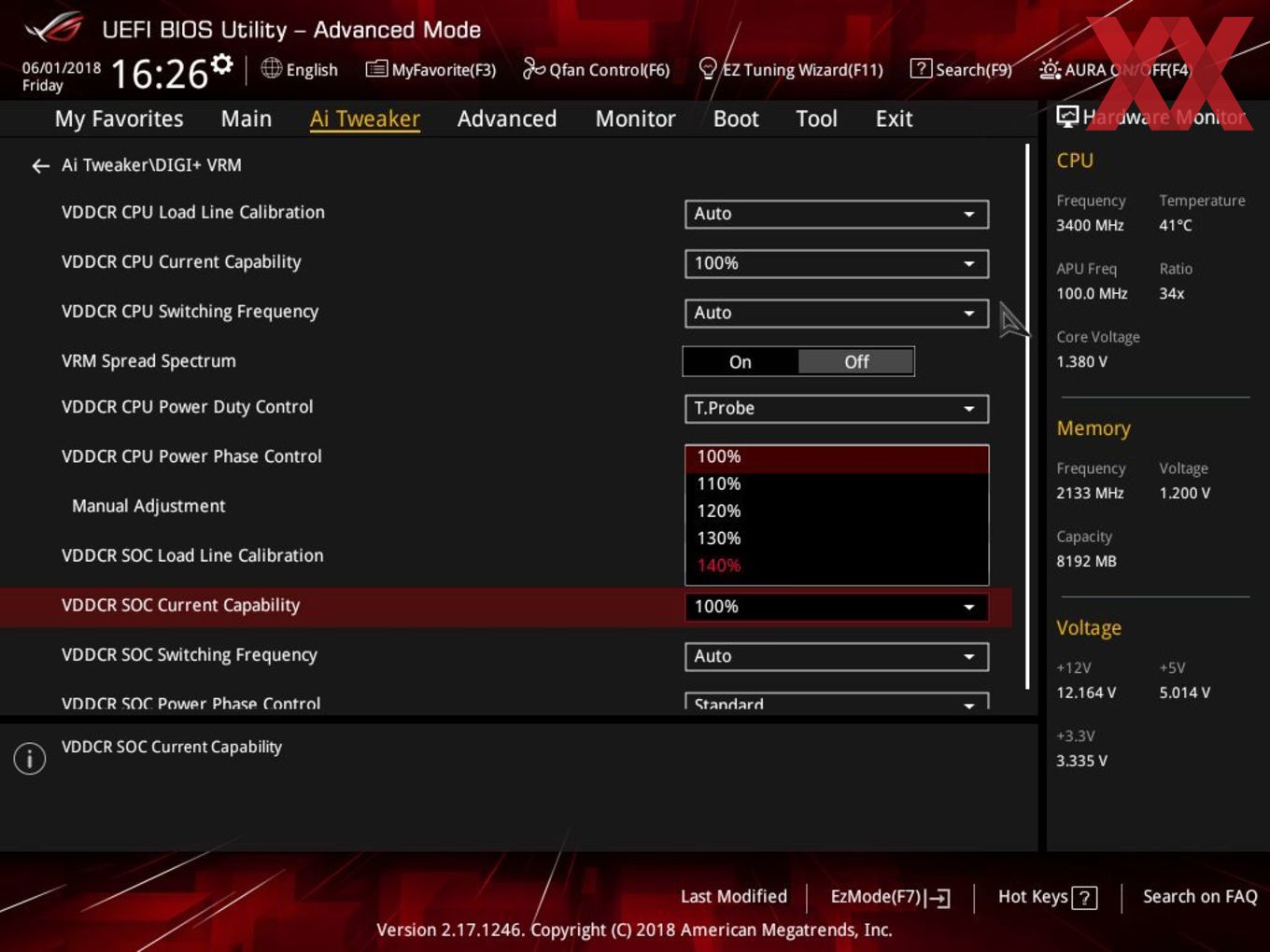This screenshot has width=1270, height=952.
Task: Click +3.3V value 3.335 V
Action: click(1081, 762)
